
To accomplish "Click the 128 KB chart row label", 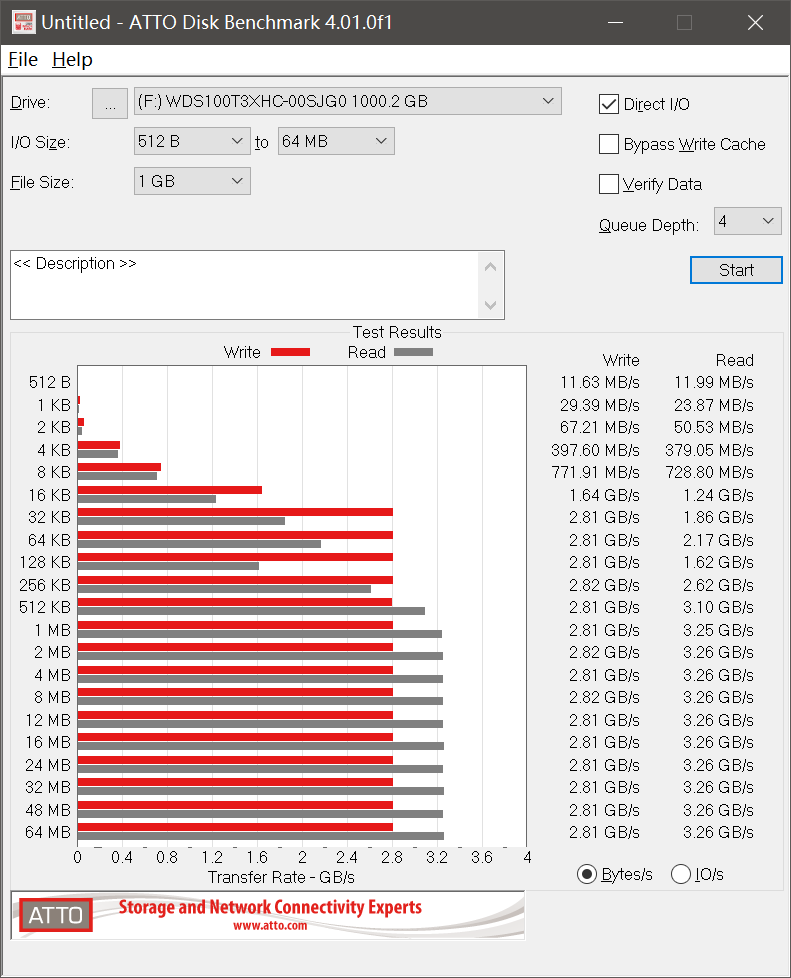I will point(45,563).
